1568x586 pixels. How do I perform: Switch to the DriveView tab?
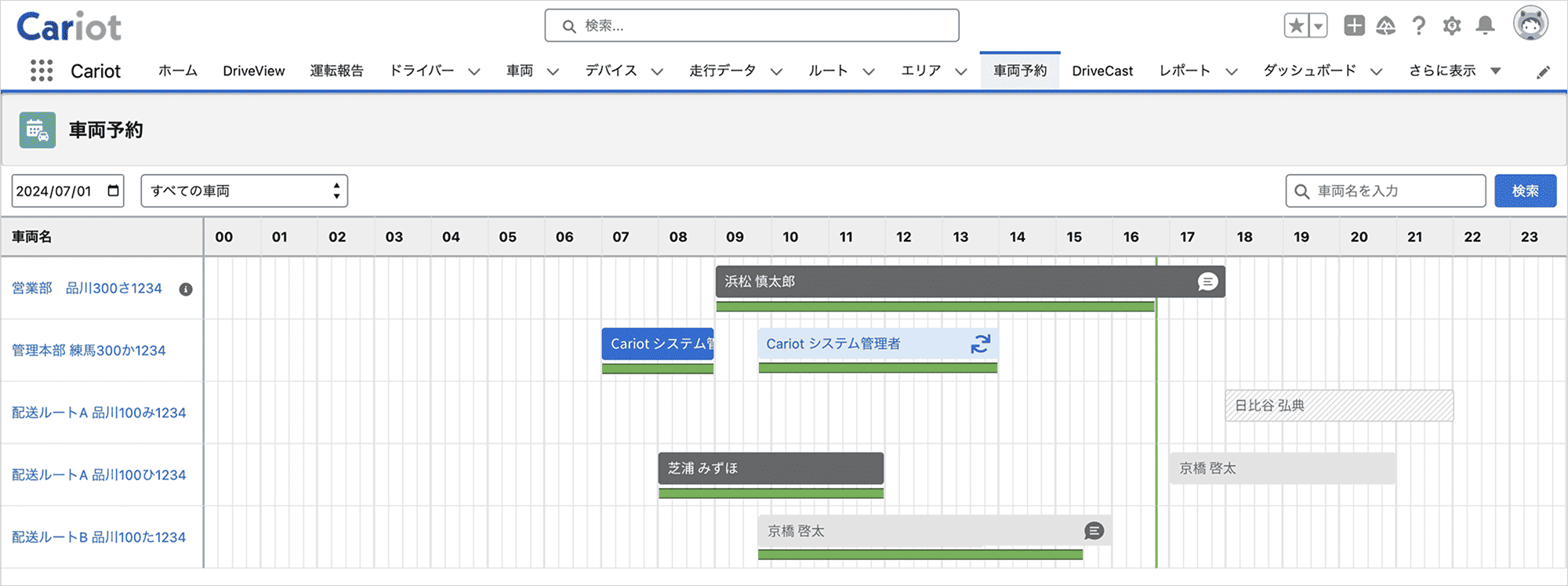tap(253, 71)
